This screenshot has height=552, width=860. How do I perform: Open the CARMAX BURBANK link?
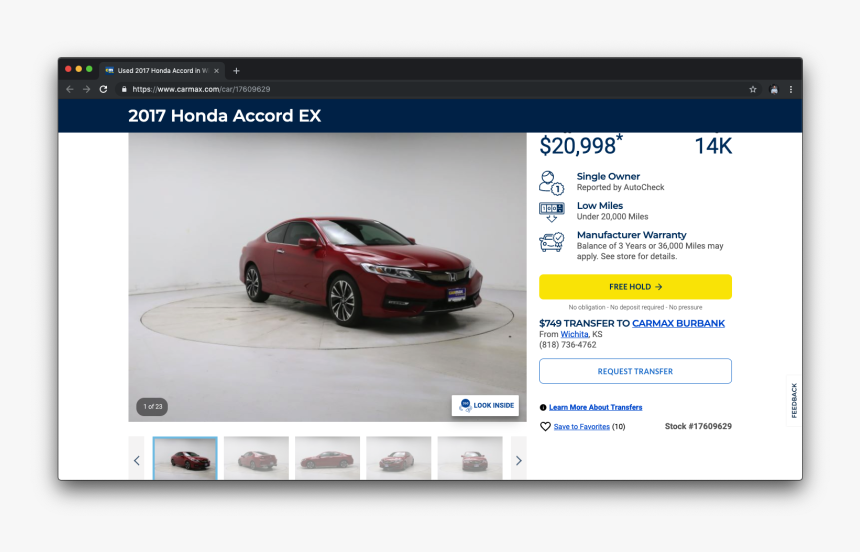click(678, 323)
